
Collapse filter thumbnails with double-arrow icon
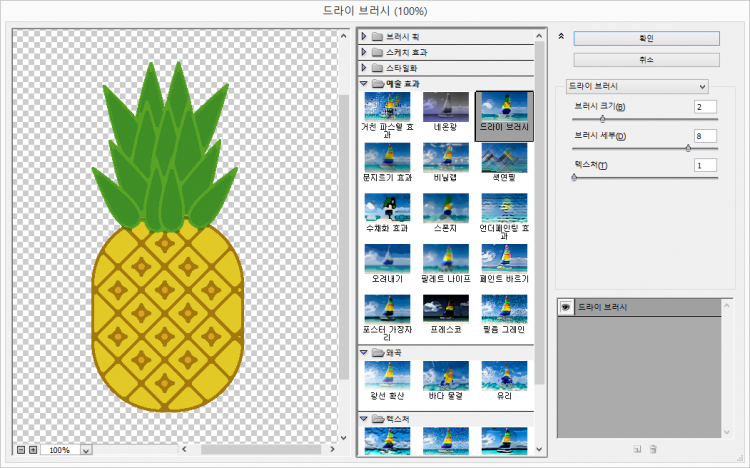pyautogui.click(x=561, y=36)
